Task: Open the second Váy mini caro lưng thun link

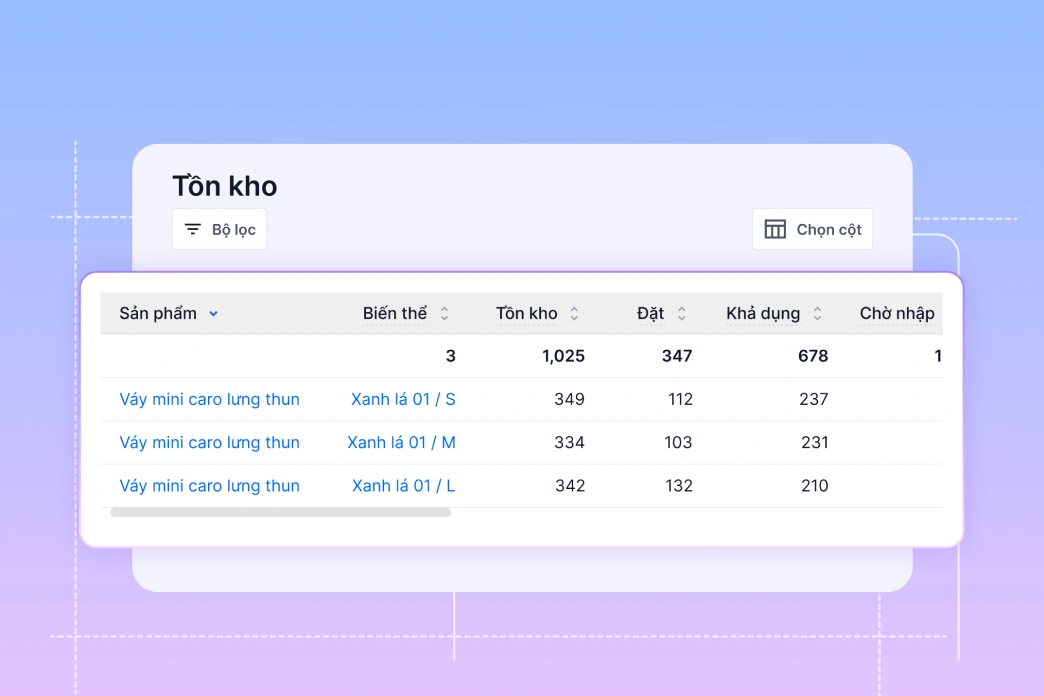Action: click(x=209, y=442)
